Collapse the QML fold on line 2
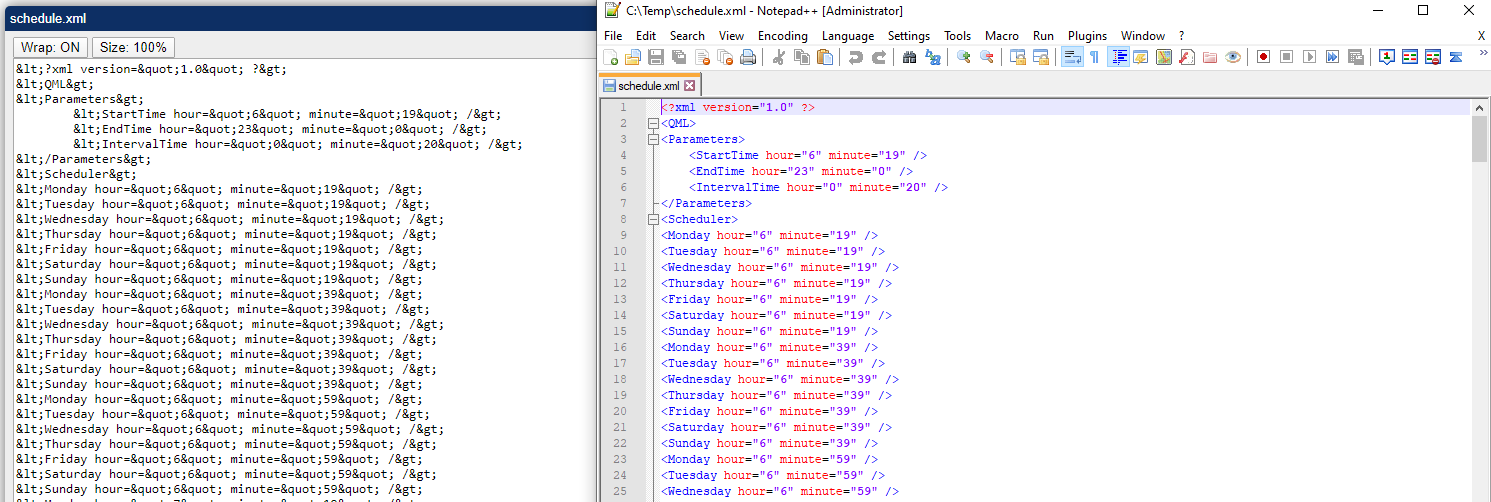The image size is (1491, 502). click(654, 123)
